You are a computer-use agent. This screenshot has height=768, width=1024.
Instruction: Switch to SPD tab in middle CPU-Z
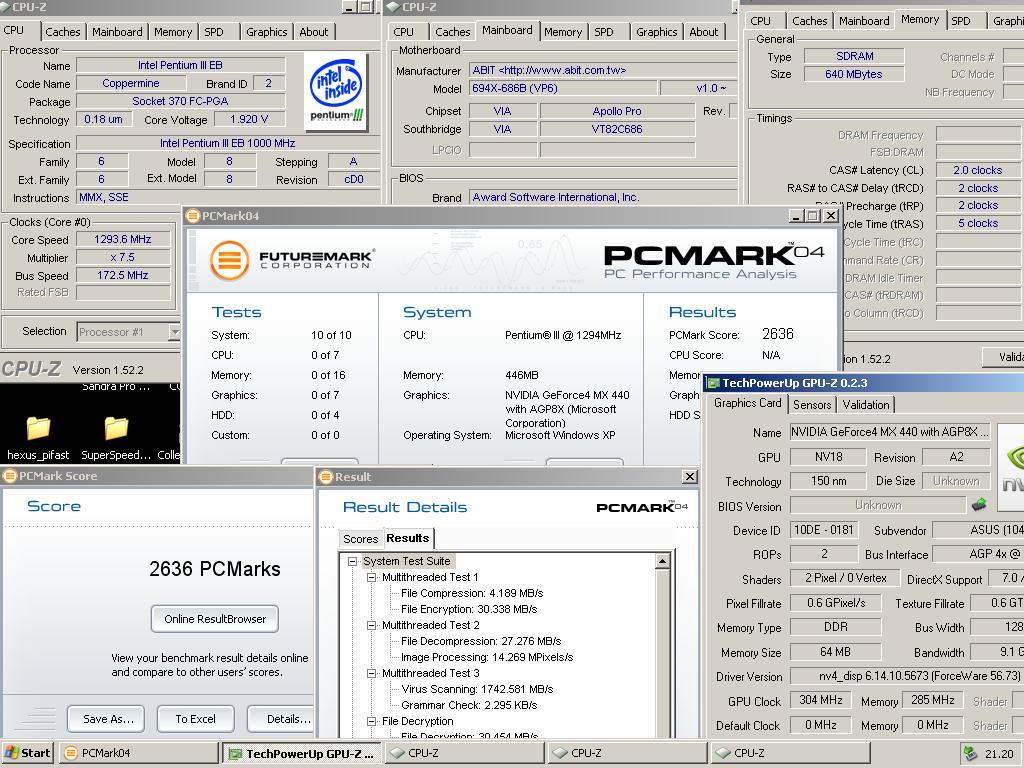click(x=603, y=31)
